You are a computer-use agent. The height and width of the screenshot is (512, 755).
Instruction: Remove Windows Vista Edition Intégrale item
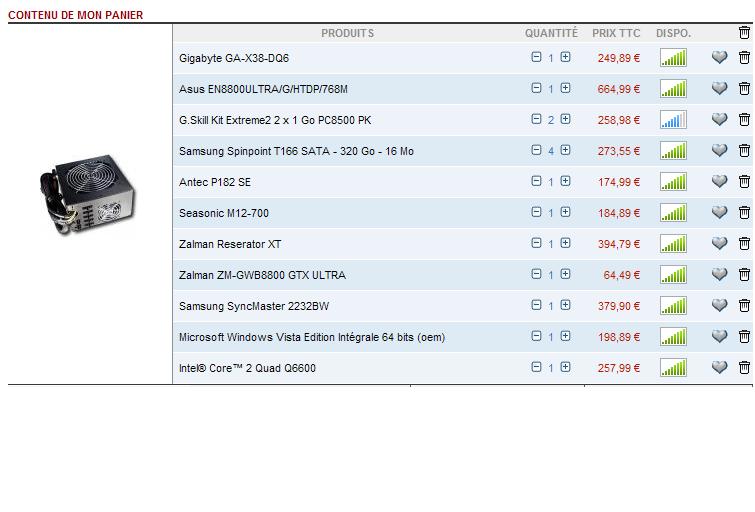[x=744, y=337]
